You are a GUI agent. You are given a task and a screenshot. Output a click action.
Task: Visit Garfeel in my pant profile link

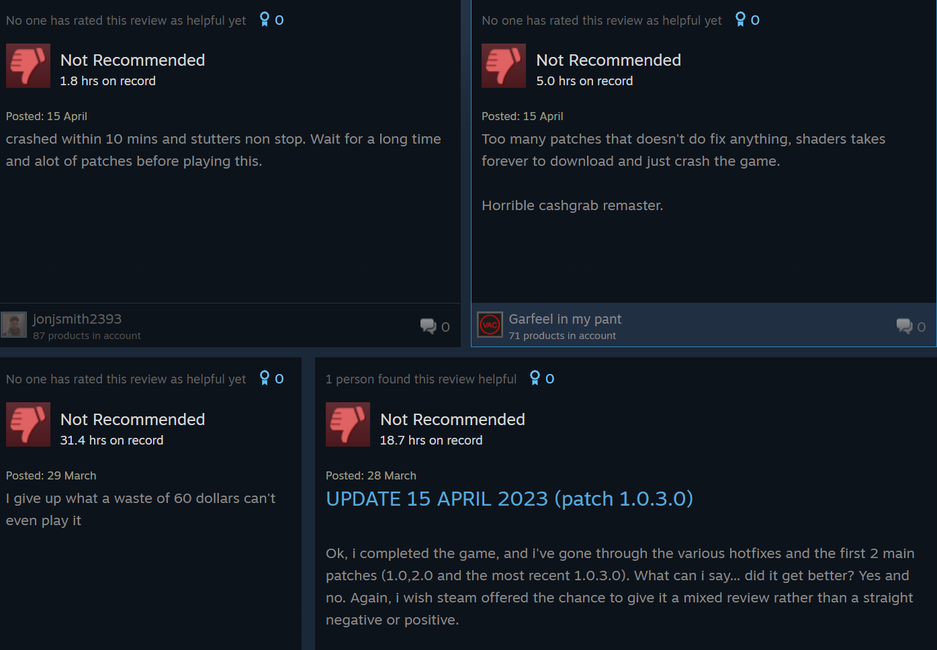565,319
